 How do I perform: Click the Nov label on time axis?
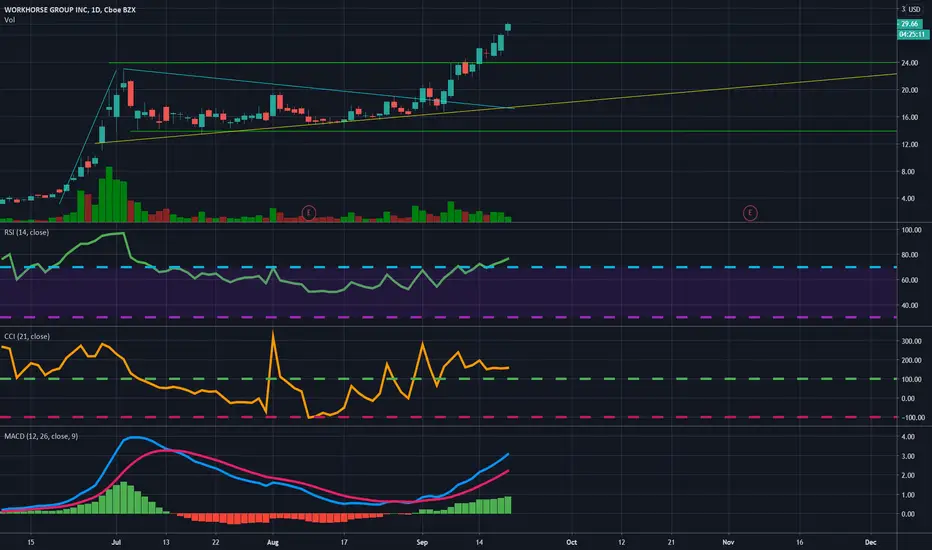pos(728,542)
